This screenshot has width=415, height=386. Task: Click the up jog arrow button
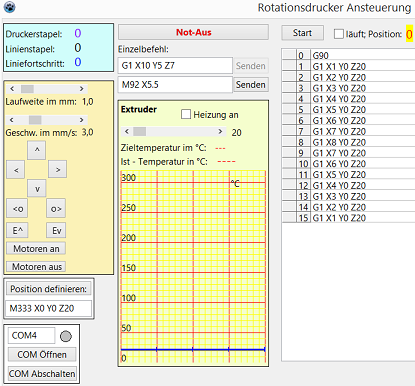click(37, 150)
